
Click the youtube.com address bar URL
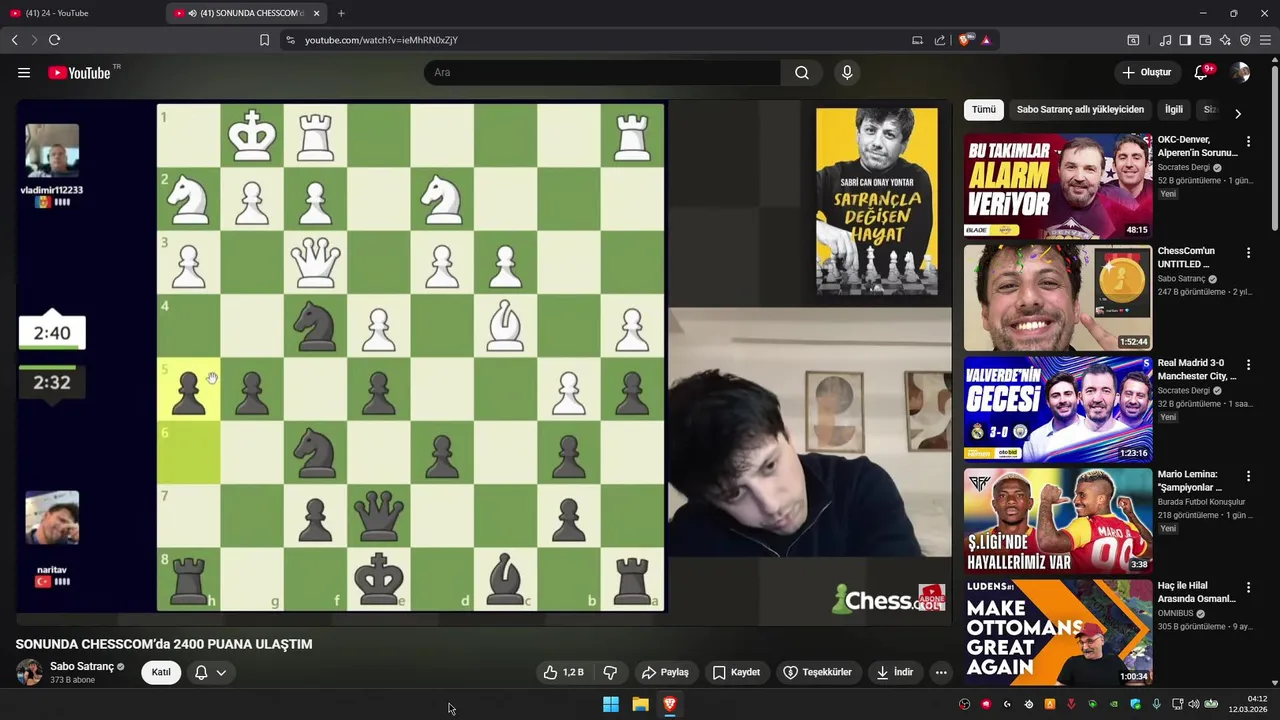click(381, 40)
